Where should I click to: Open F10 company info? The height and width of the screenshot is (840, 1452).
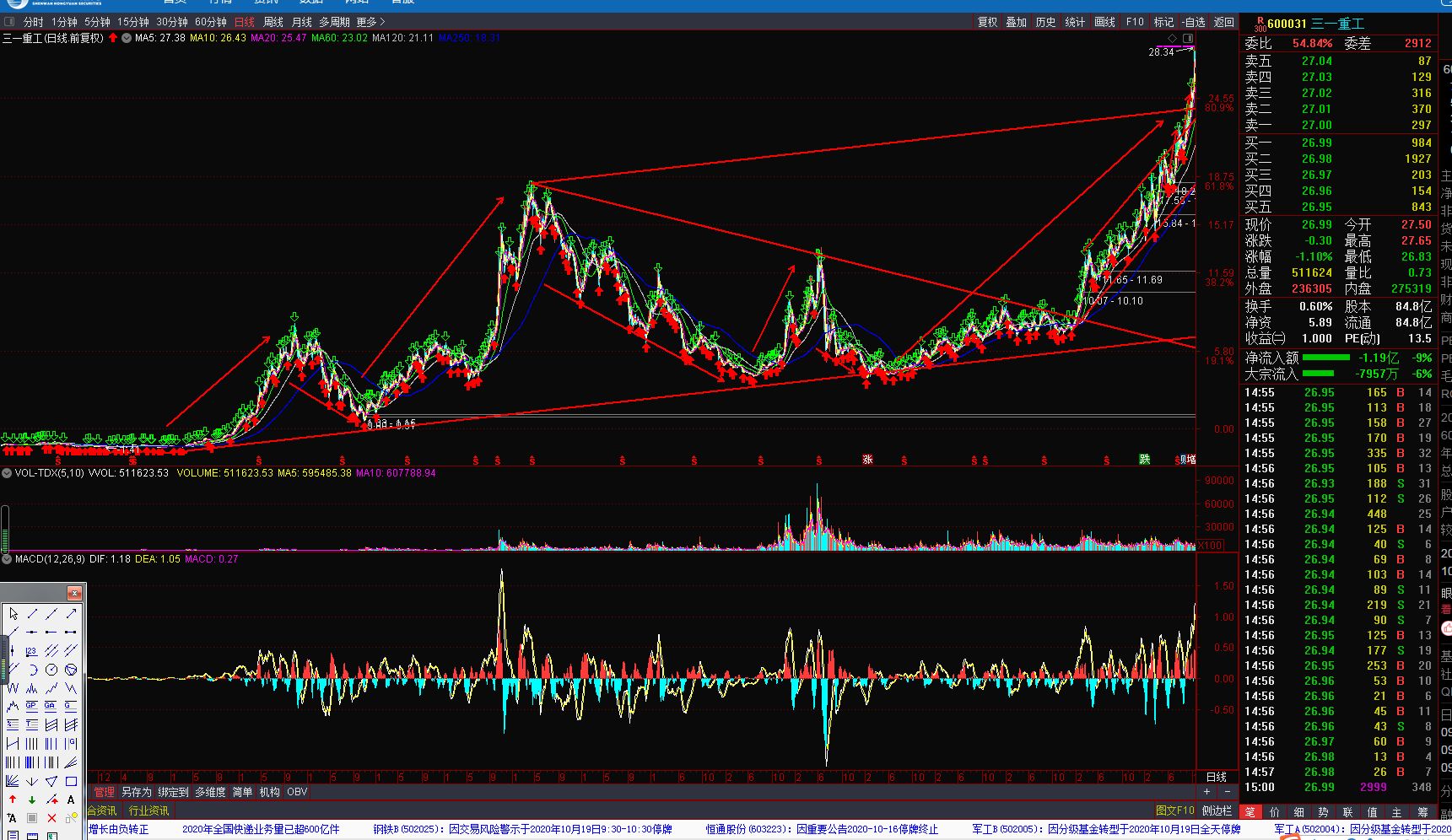1135,22
